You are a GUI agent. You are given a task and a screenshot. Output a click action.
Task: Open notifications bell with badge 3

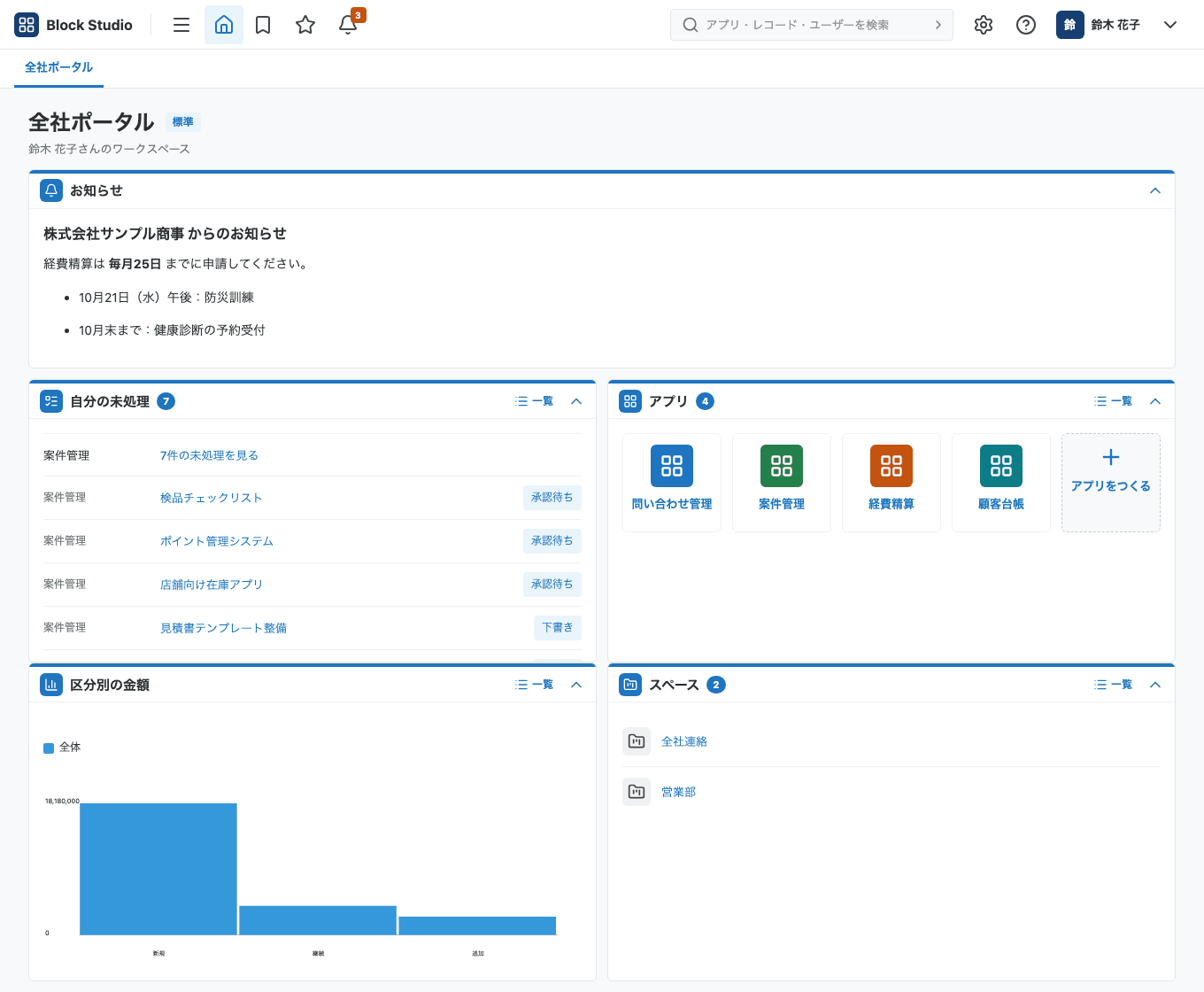[x=348, y=25]
